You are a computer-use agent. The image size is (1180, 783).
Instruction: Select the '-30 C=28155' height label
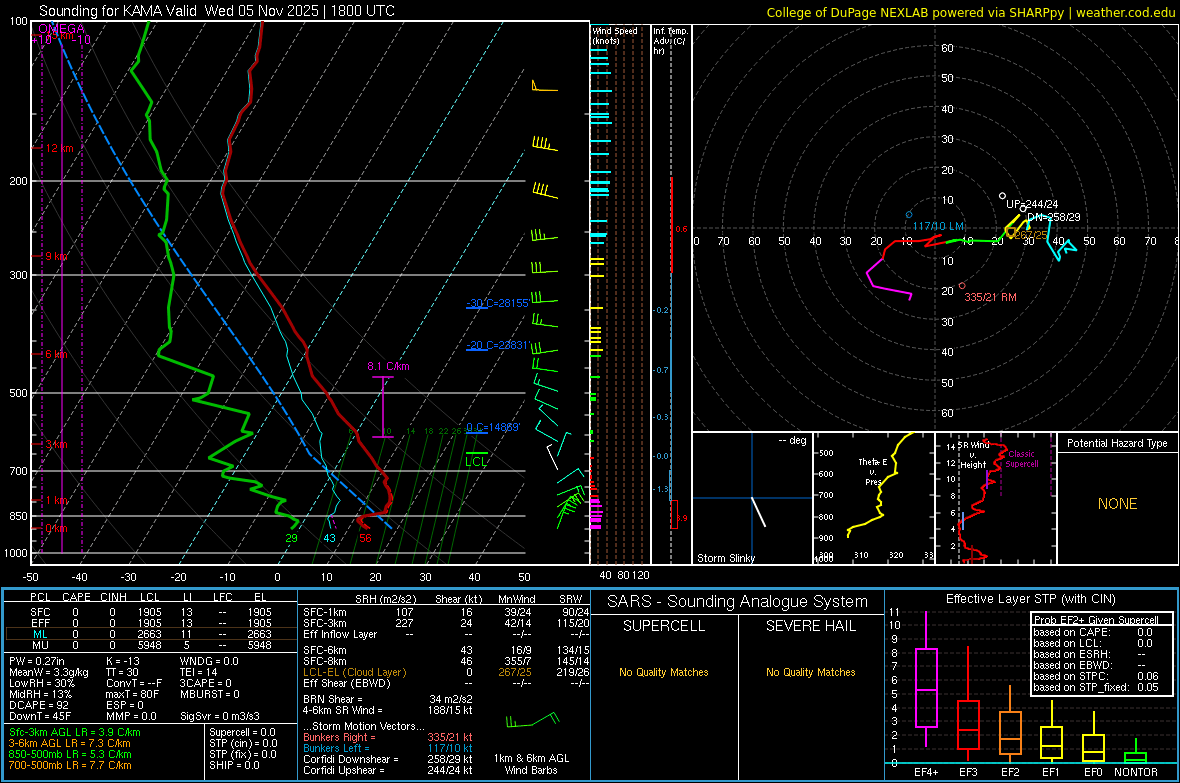(x=497, y=303)
